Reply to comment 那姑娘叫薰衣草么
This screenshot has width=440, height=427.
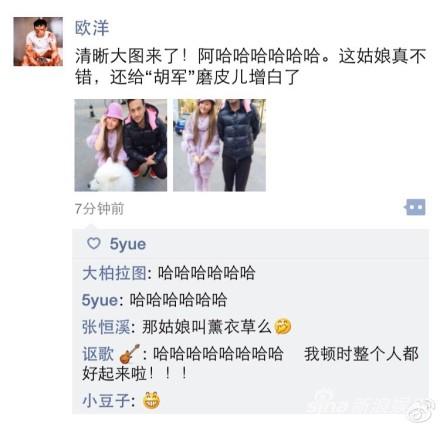pos(207,327)
